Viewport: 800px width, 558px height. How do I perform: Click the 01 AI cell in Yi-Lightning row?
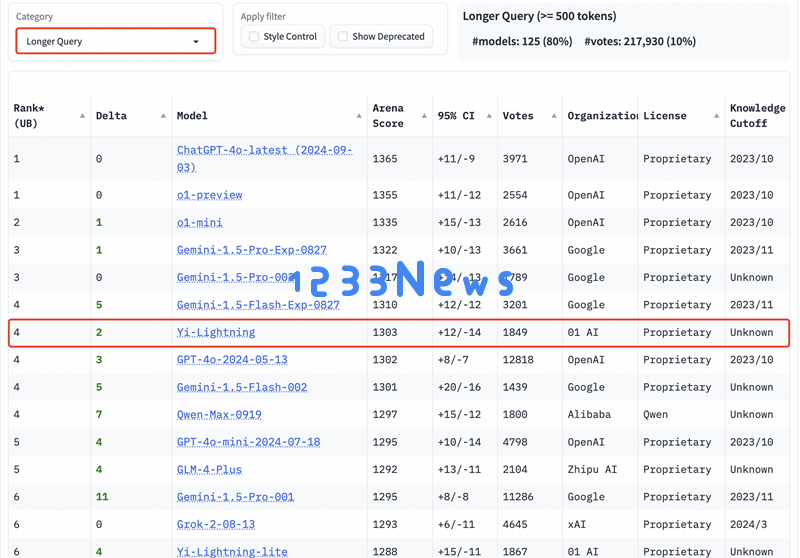click(x=583, y=333)
